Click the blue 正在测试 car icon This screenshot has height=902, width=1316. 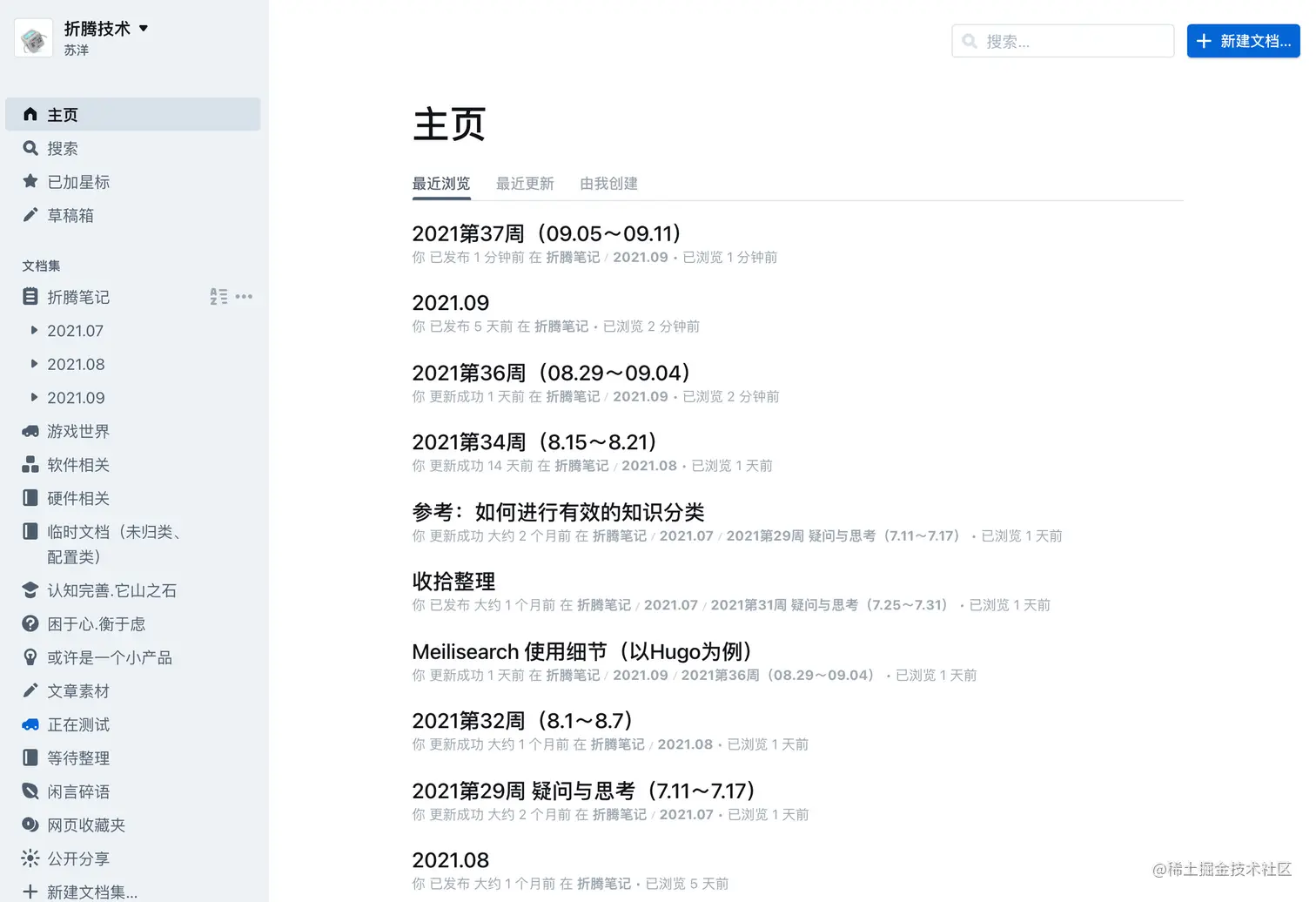[x=30, y=724]
